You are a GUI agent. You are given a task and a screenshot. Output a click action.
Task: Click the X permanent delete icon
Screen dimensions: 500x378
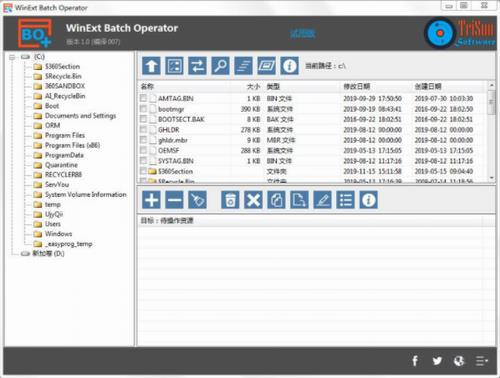[253, 200]
